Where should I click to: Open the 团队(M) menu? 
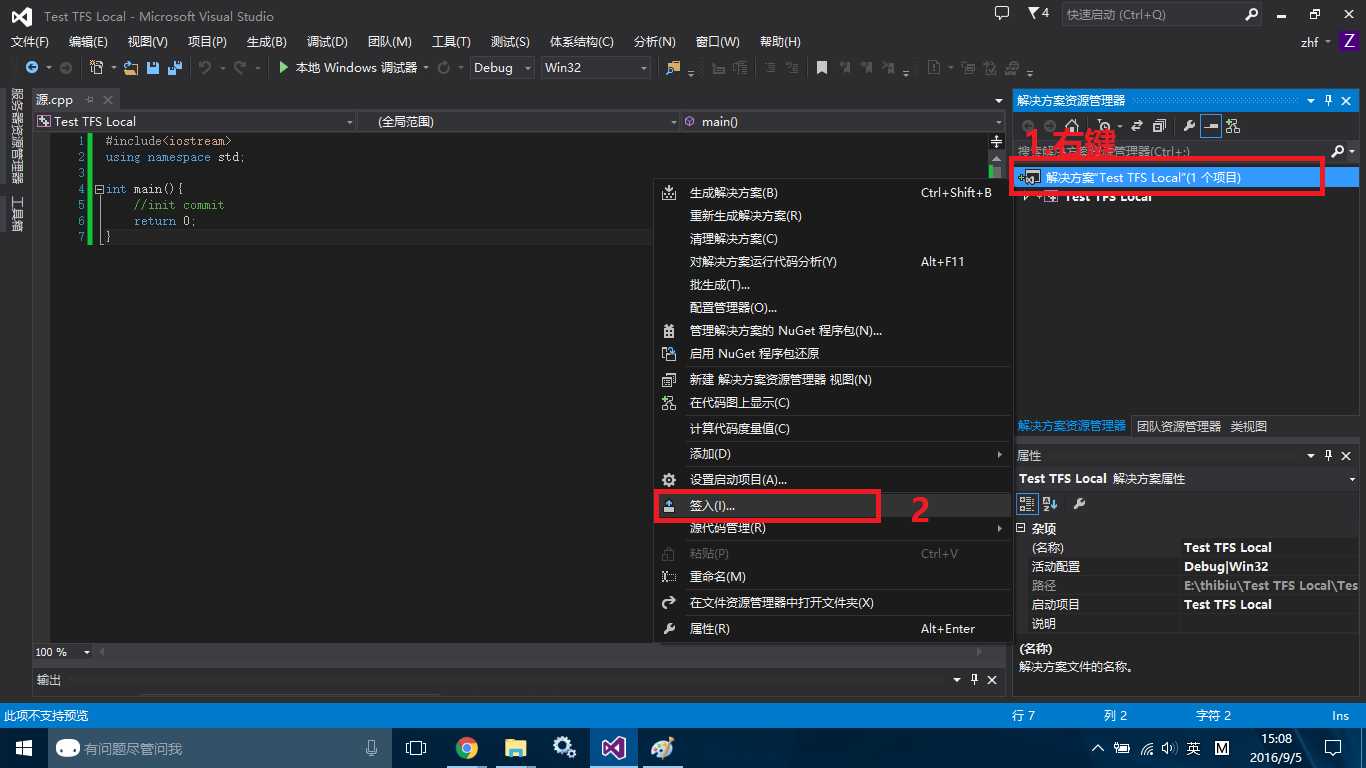[390, 41]
